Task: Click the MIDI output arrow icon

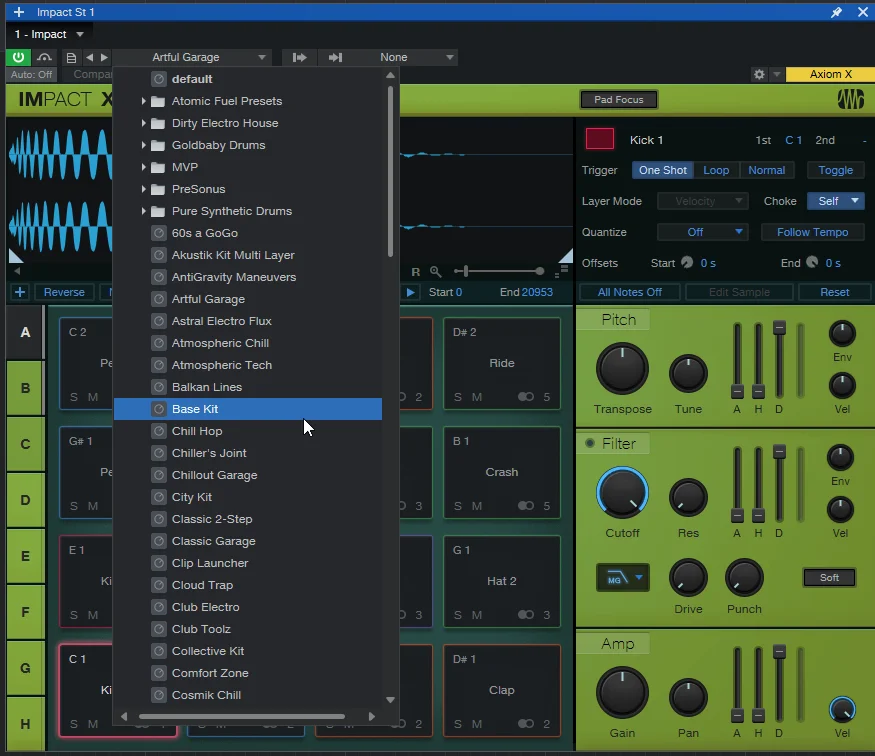Action: pyautogui.click(x=335, y=57)
